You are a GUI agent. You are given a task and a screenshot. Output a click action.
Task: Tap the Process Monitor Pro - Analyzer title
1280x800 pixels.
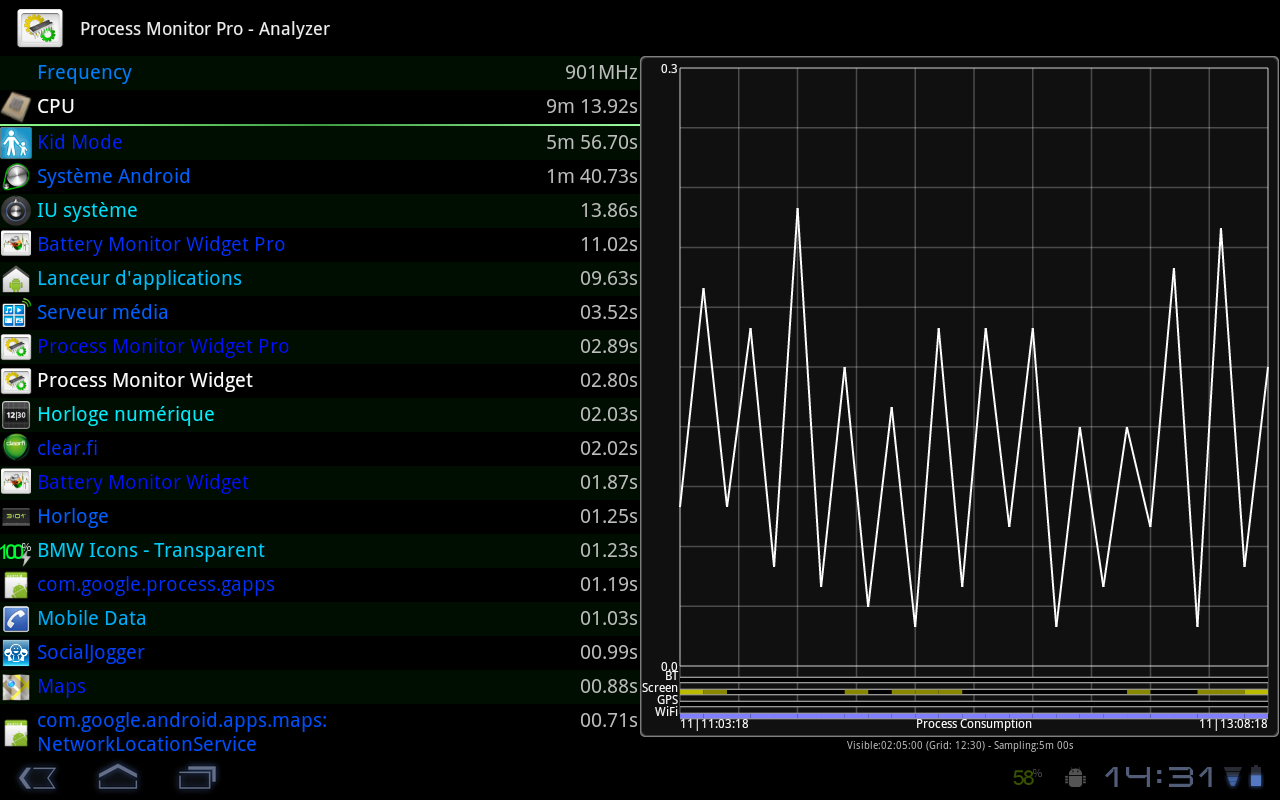[x=205, y=29]
